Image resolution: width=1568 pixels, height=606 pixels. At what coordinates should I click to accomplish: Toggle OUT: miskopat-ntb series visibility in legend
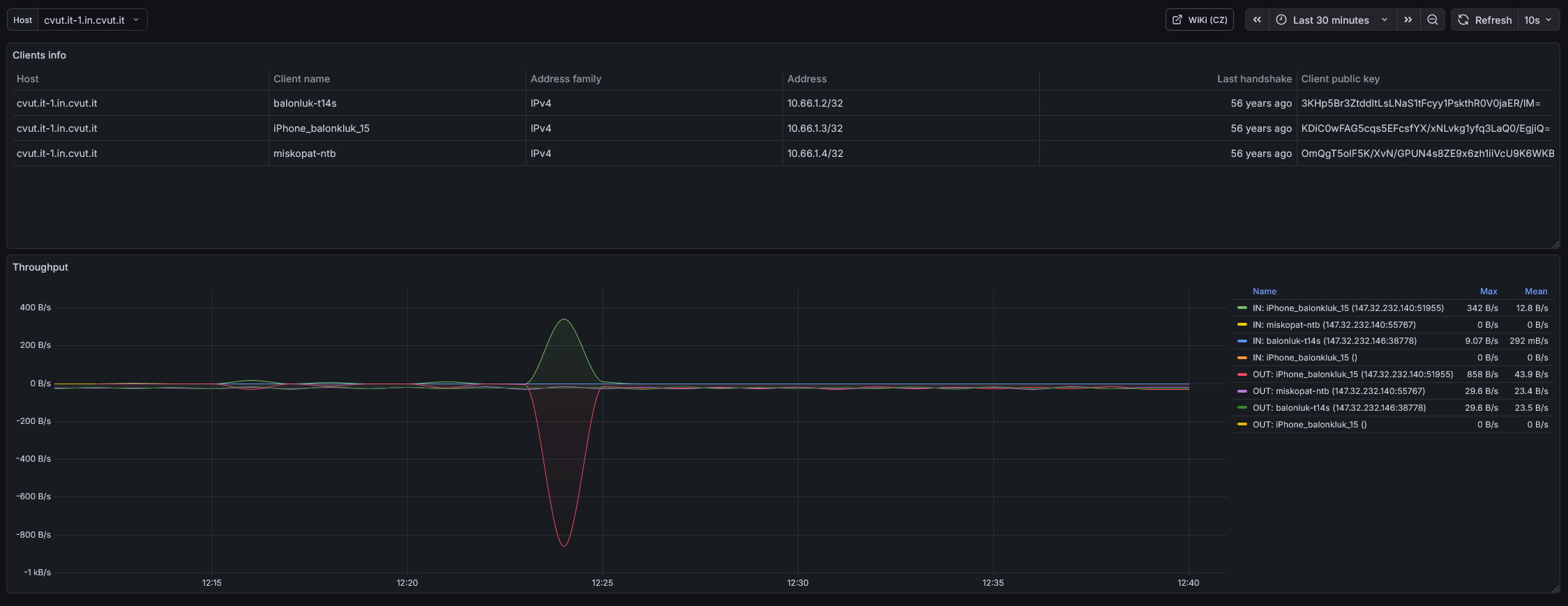[x=1339, y=391]
